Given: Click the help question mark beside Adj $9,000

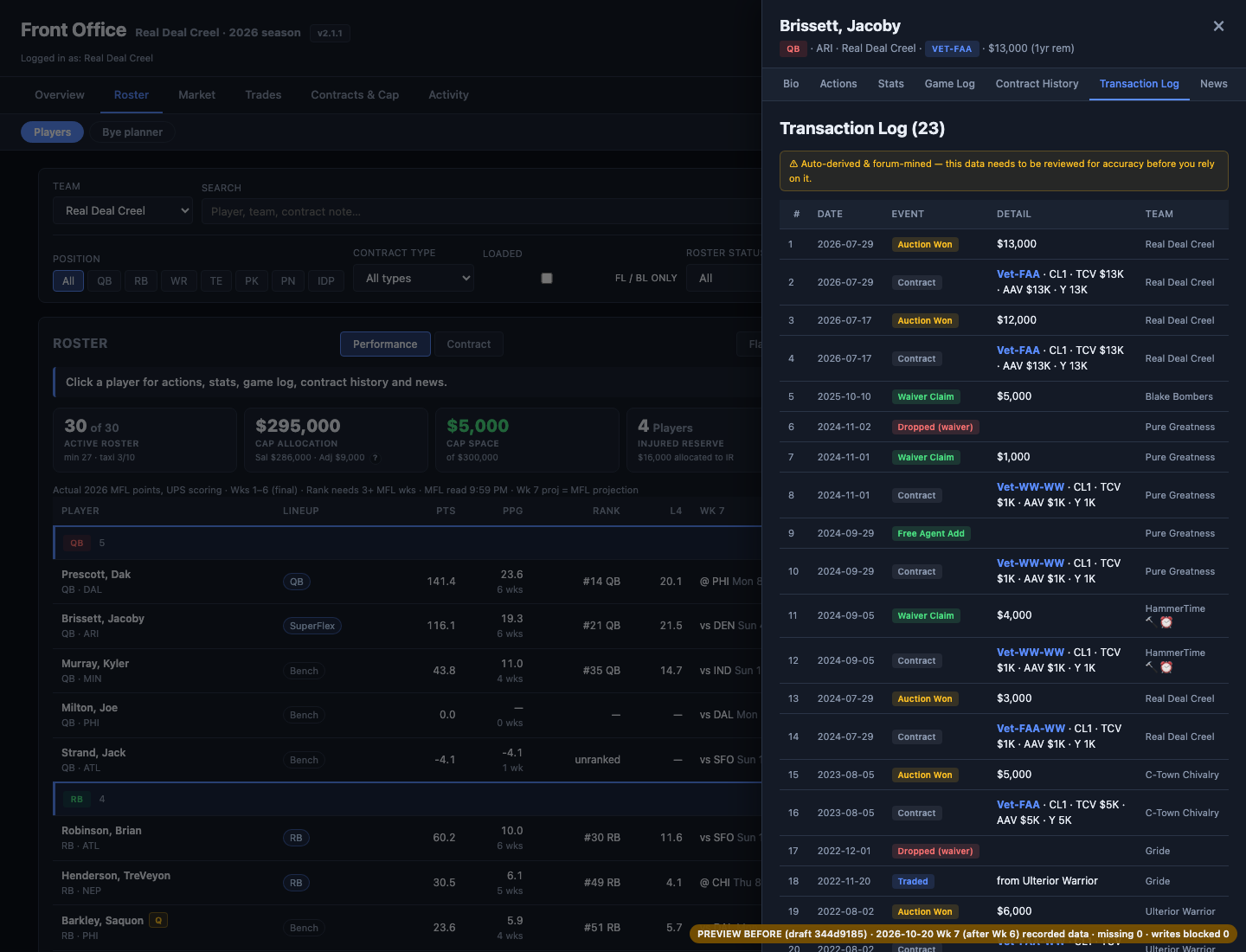Looking at the screenshot, I should [x=376, y=458].
